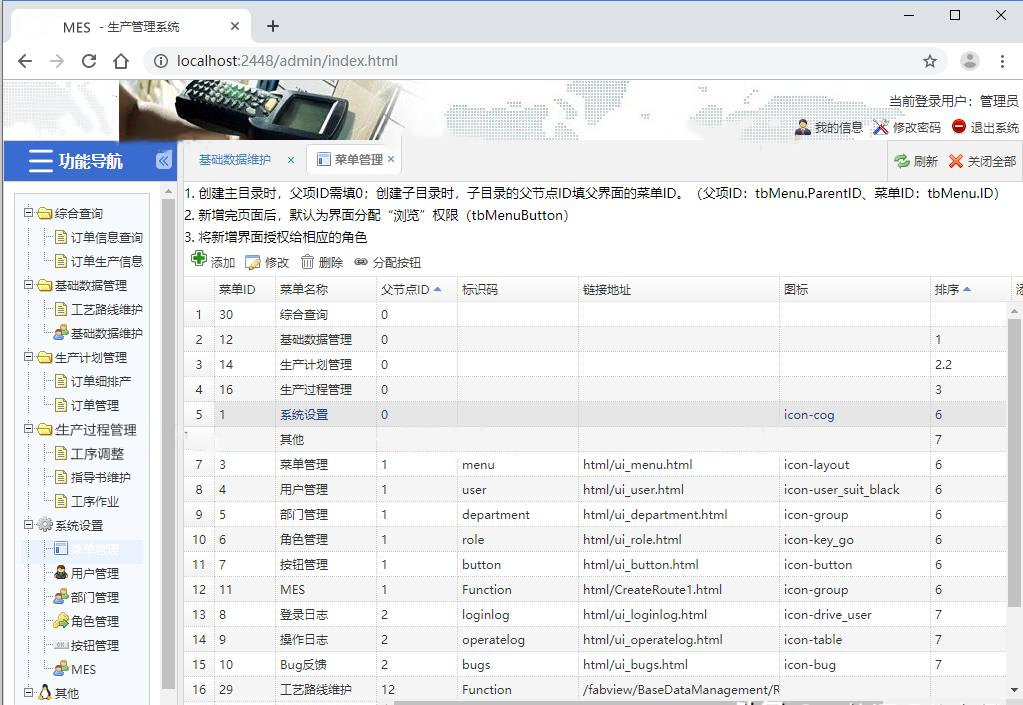Click the browser back arrow
Viewport: 1023px width, 705px height.
click(x=25, y=61)
